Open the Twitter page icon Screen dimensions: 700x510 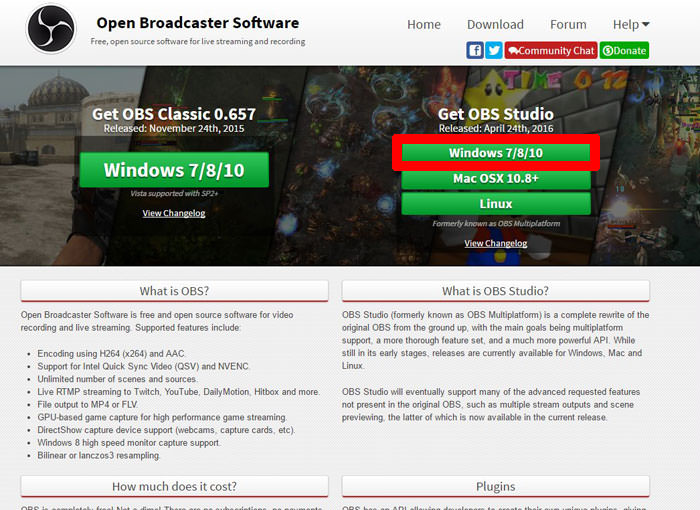494,50
